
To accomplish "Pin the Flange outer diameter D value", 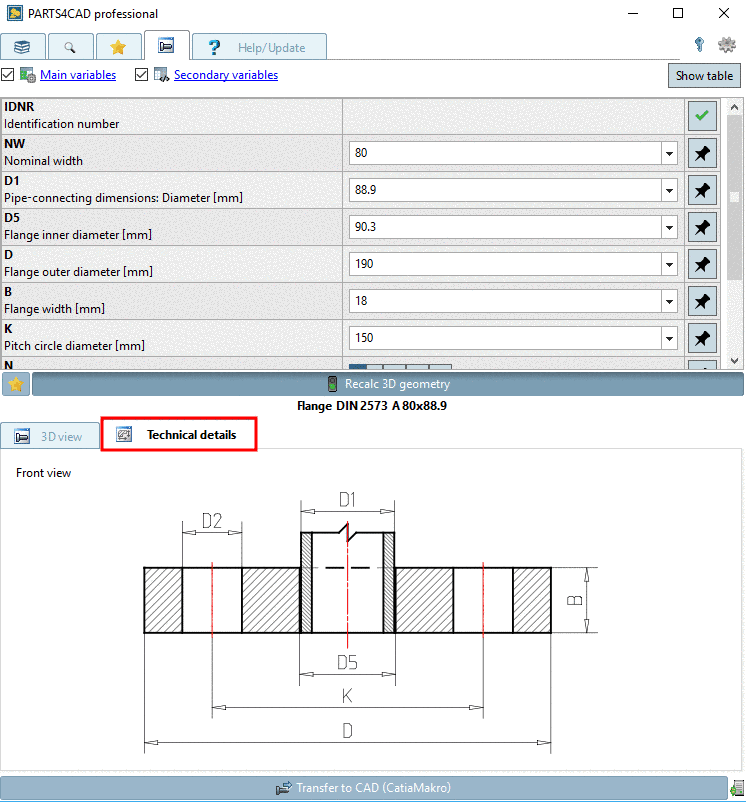I will click(702, 264).
